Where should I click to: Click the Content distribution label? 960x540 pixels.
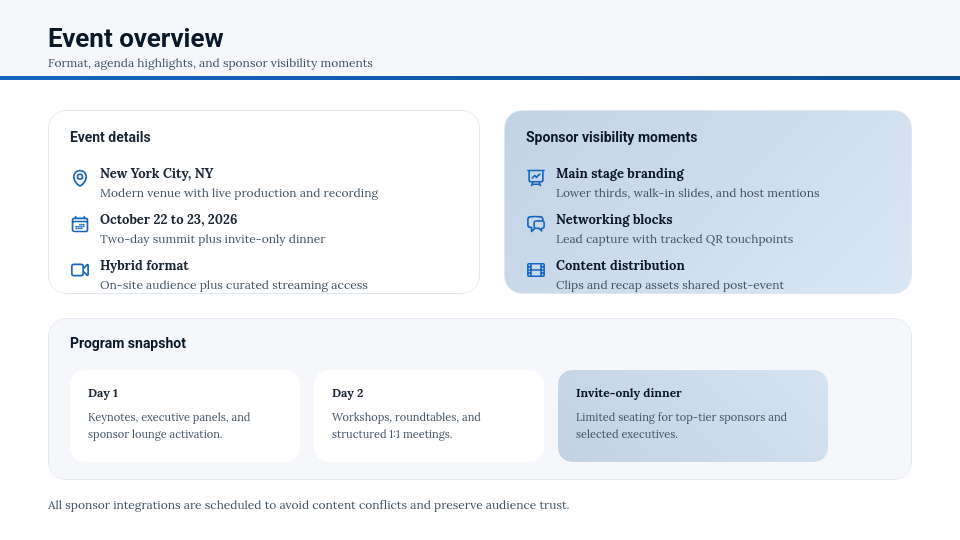[620, 265]
